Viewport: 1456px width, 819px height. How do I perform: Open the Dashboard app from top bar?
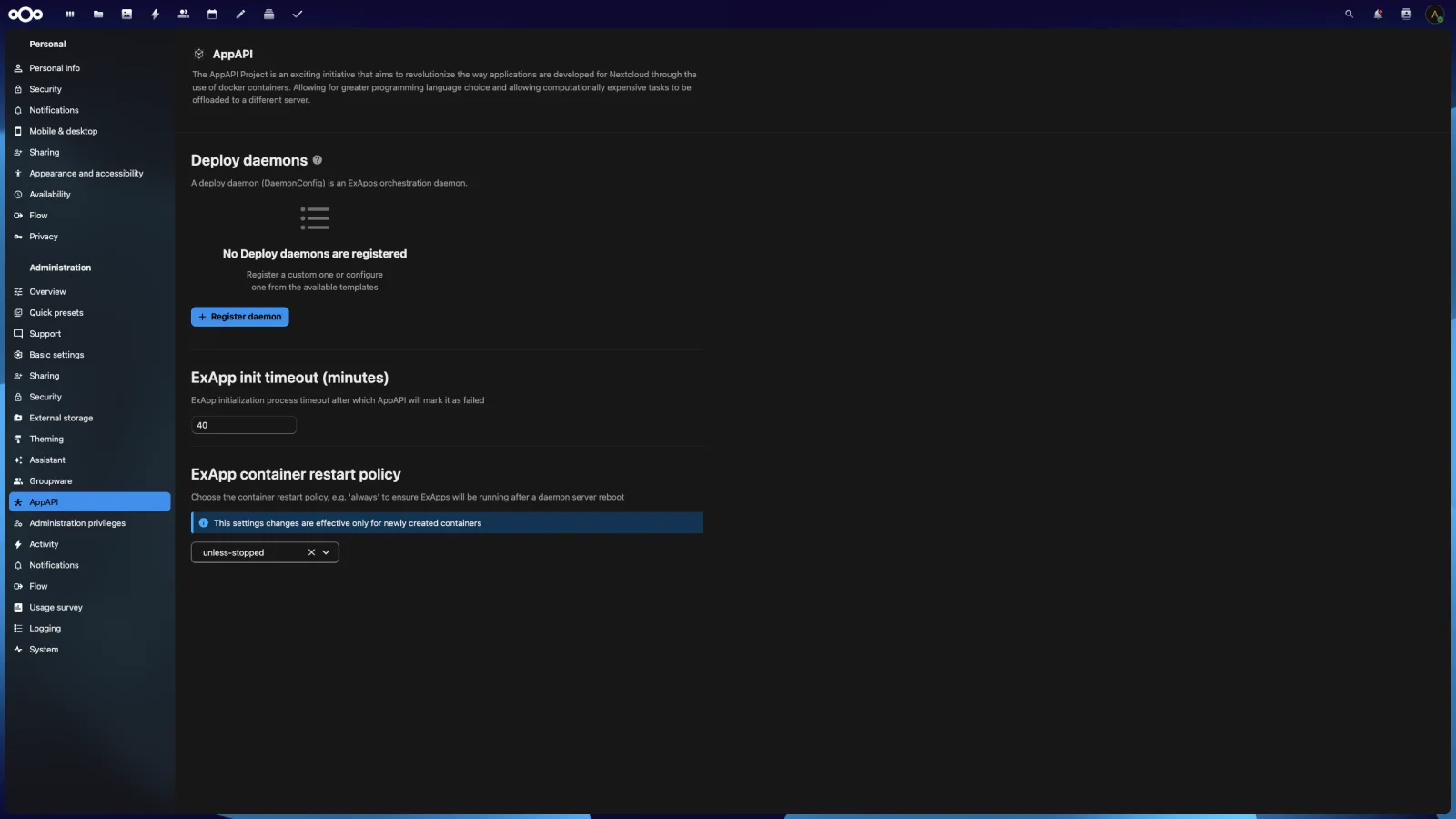(x=70, y=15)
